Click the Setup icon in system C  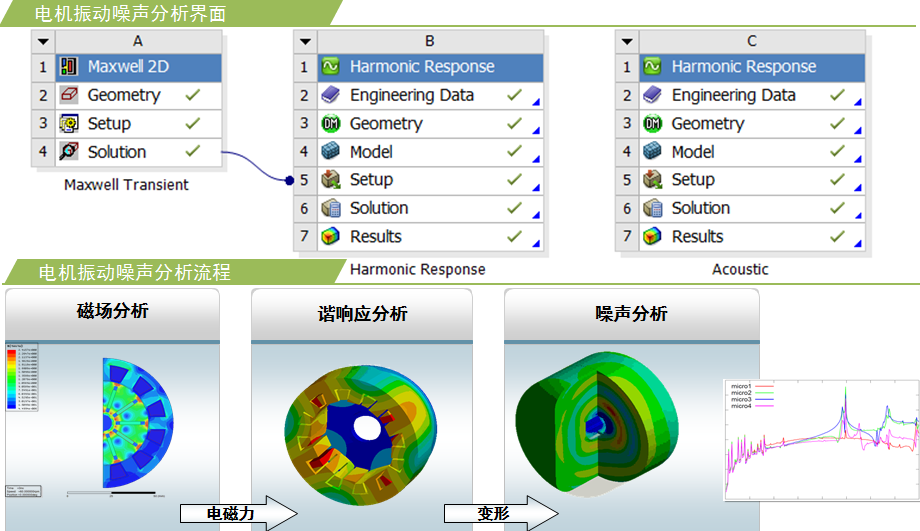[x=652, y=180]
